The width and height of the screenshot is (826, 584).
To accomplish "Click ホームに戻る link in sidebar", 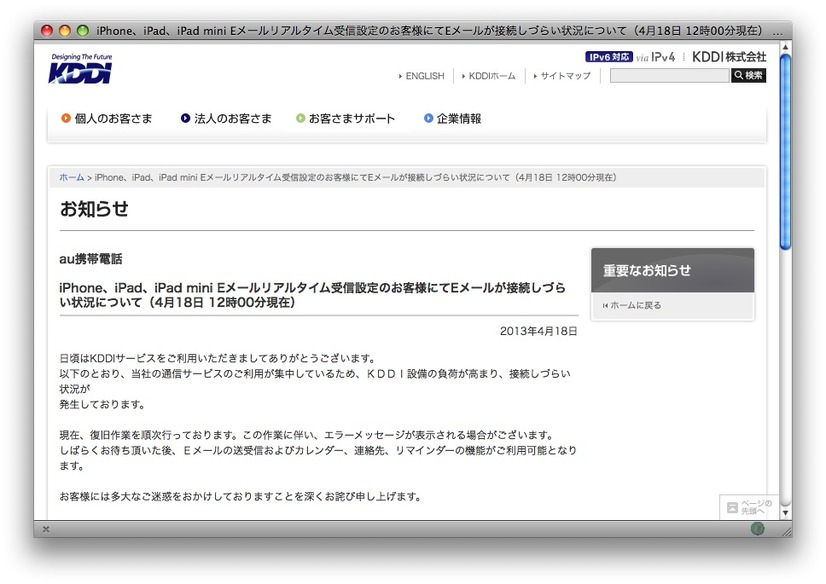I will click(x=635, y=305).
